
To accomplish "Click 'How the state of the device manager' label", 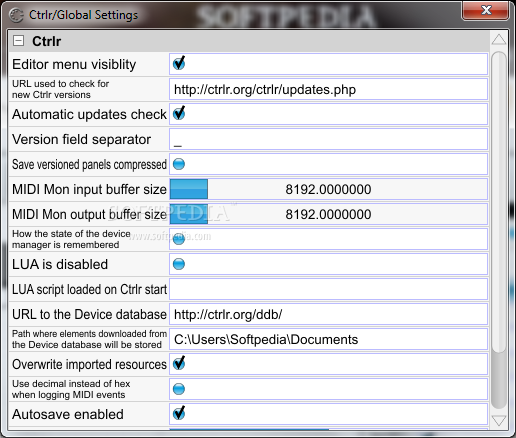I will (x=71, y=239).
